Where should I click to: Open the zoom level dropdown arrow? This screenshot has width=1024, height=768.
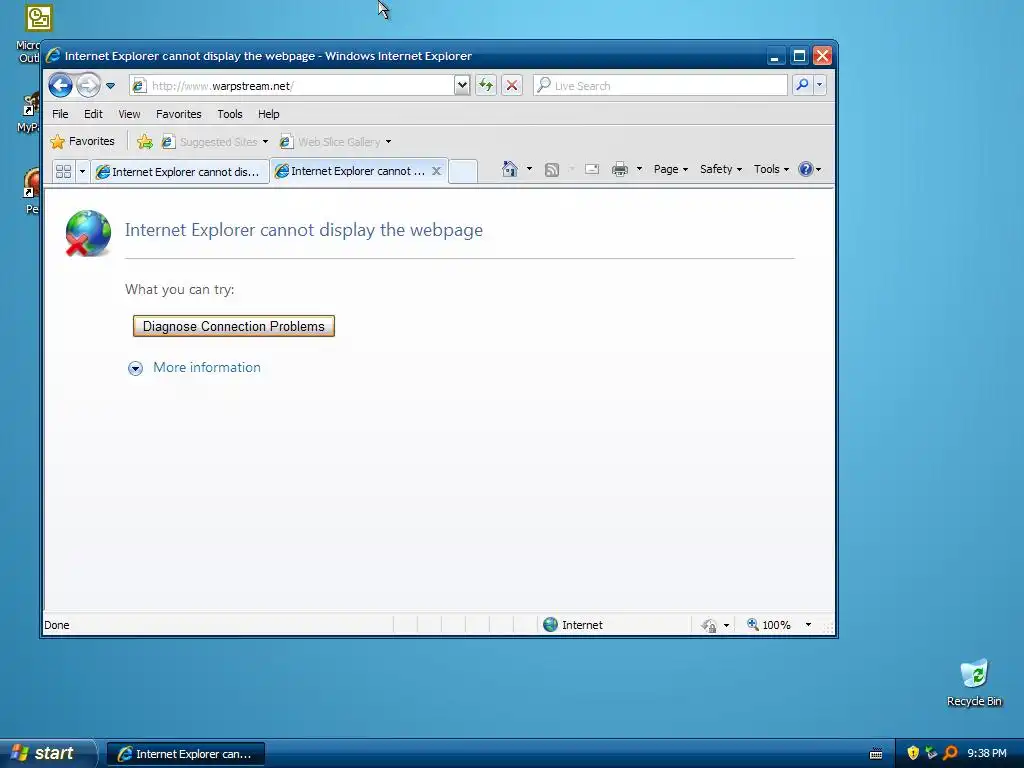808,625
